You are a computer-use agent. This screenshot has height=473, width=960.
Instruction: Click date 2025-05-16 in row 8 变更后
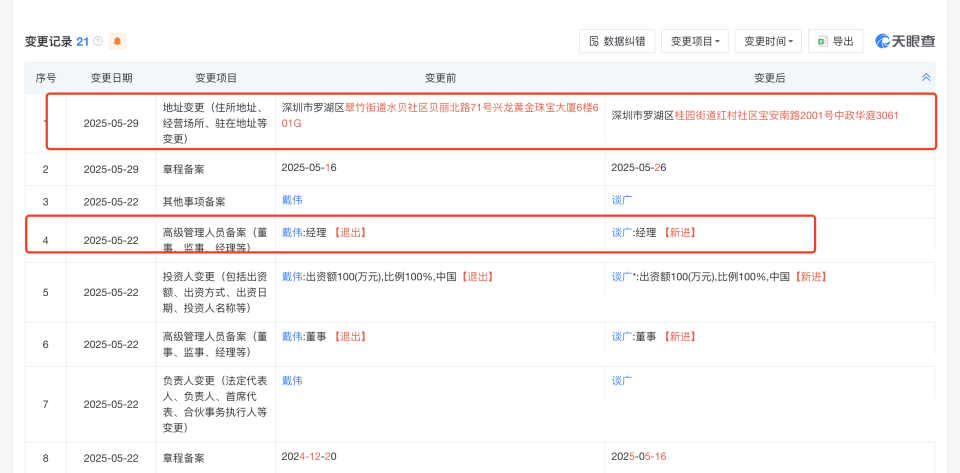tap(639, 457)
